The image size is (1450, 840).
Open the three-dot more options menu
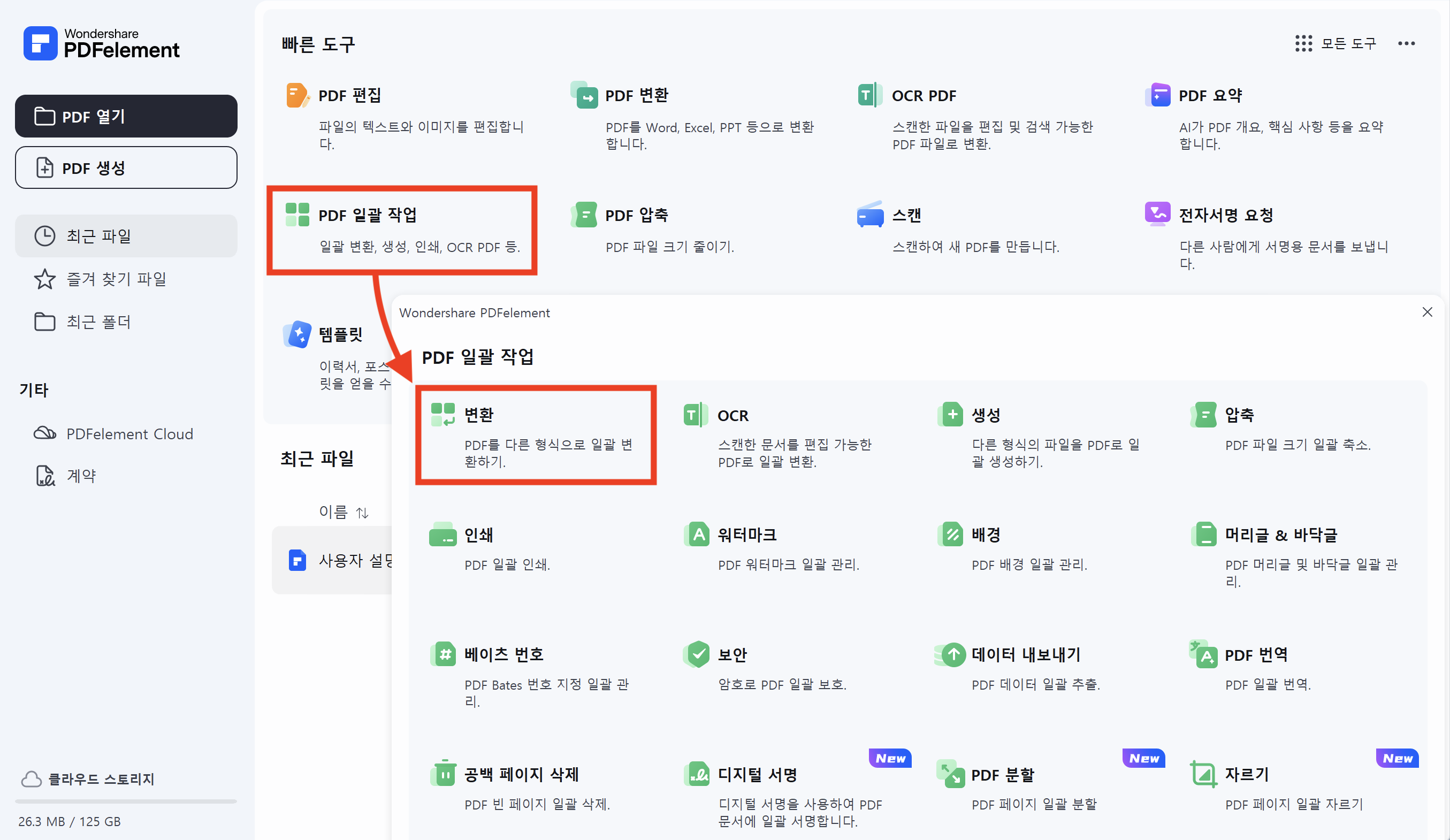[1406, 44]
